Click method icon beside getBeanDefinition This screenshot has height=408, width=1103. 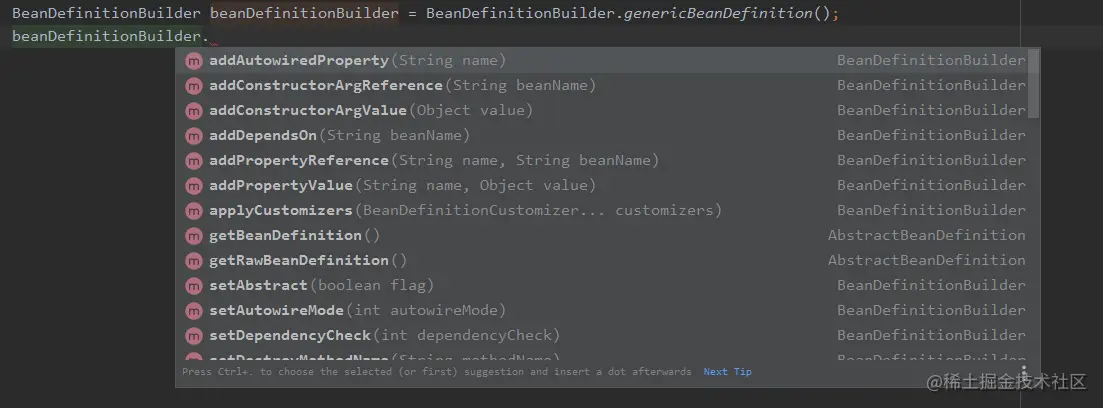click(194, 236)
